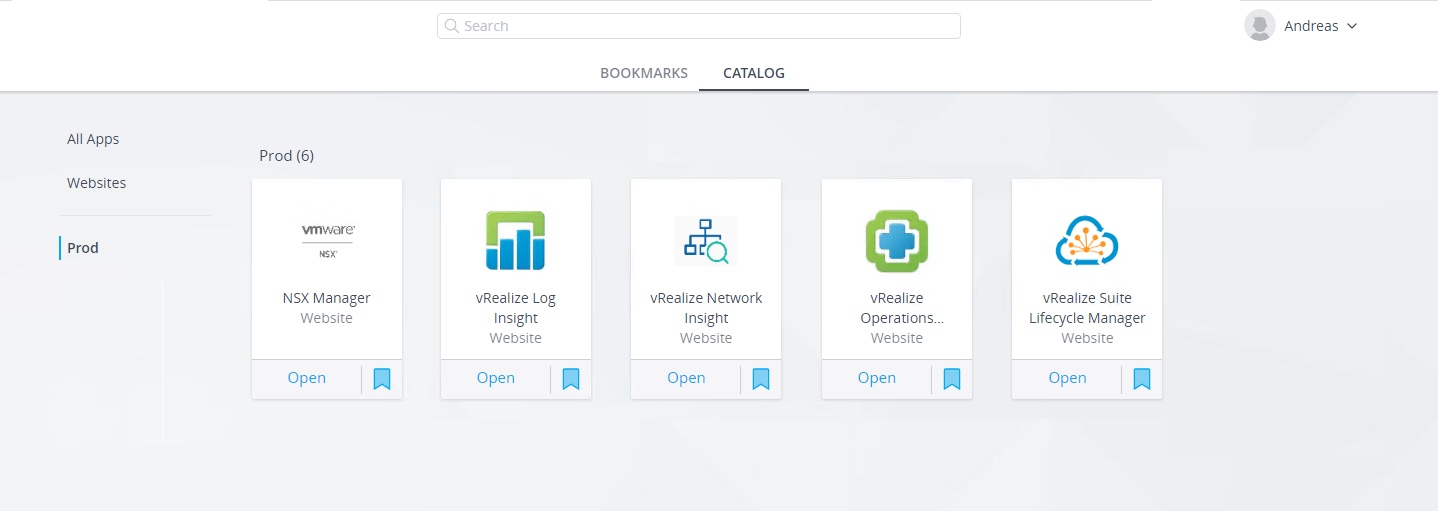Click the vRealize Suite Lifecycle Manager cloud icon
Screen dimensions: 1438x511
(1087, 240)
